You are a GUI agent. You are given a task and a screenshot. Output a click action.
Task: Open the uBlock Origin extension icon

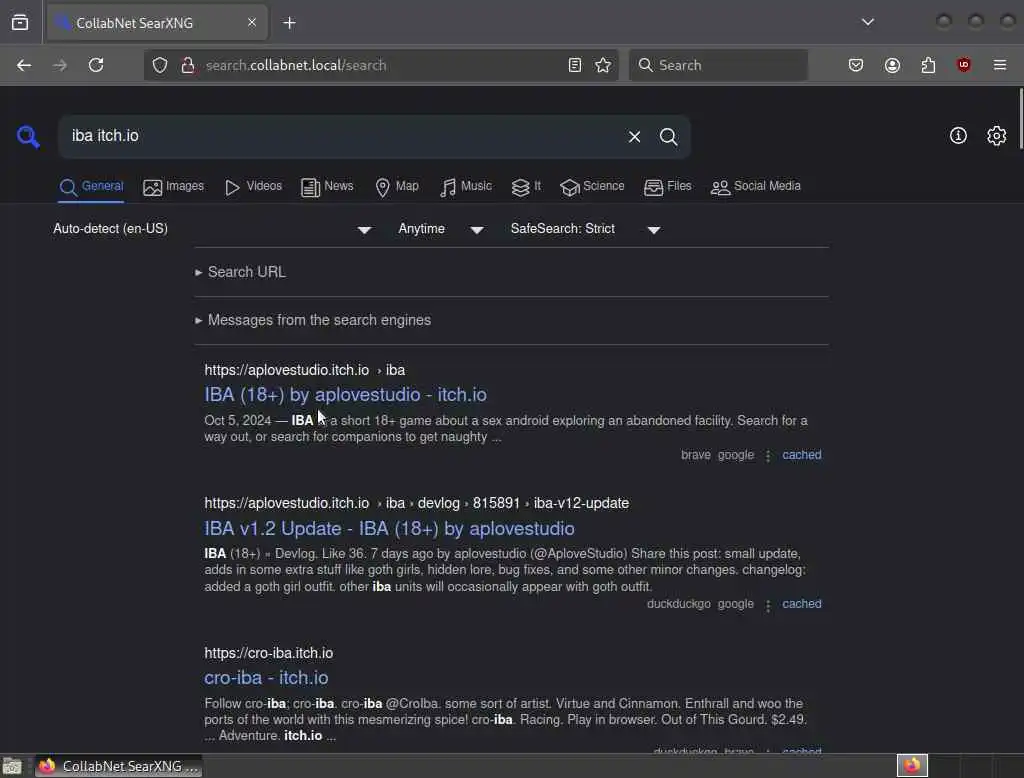pyautogui.click(x=964, y=65)
